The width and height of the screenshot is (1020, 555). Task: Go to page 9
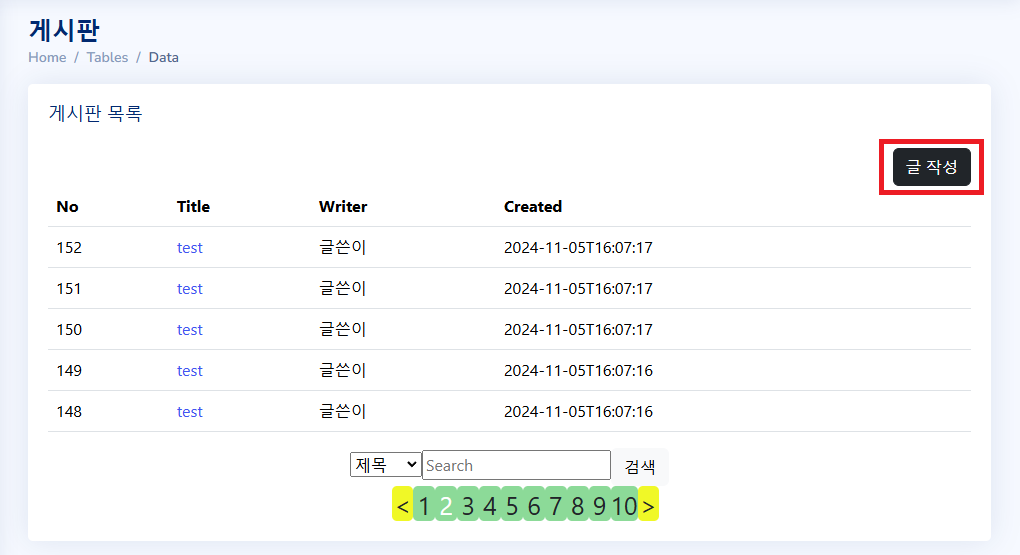point(600,504)
